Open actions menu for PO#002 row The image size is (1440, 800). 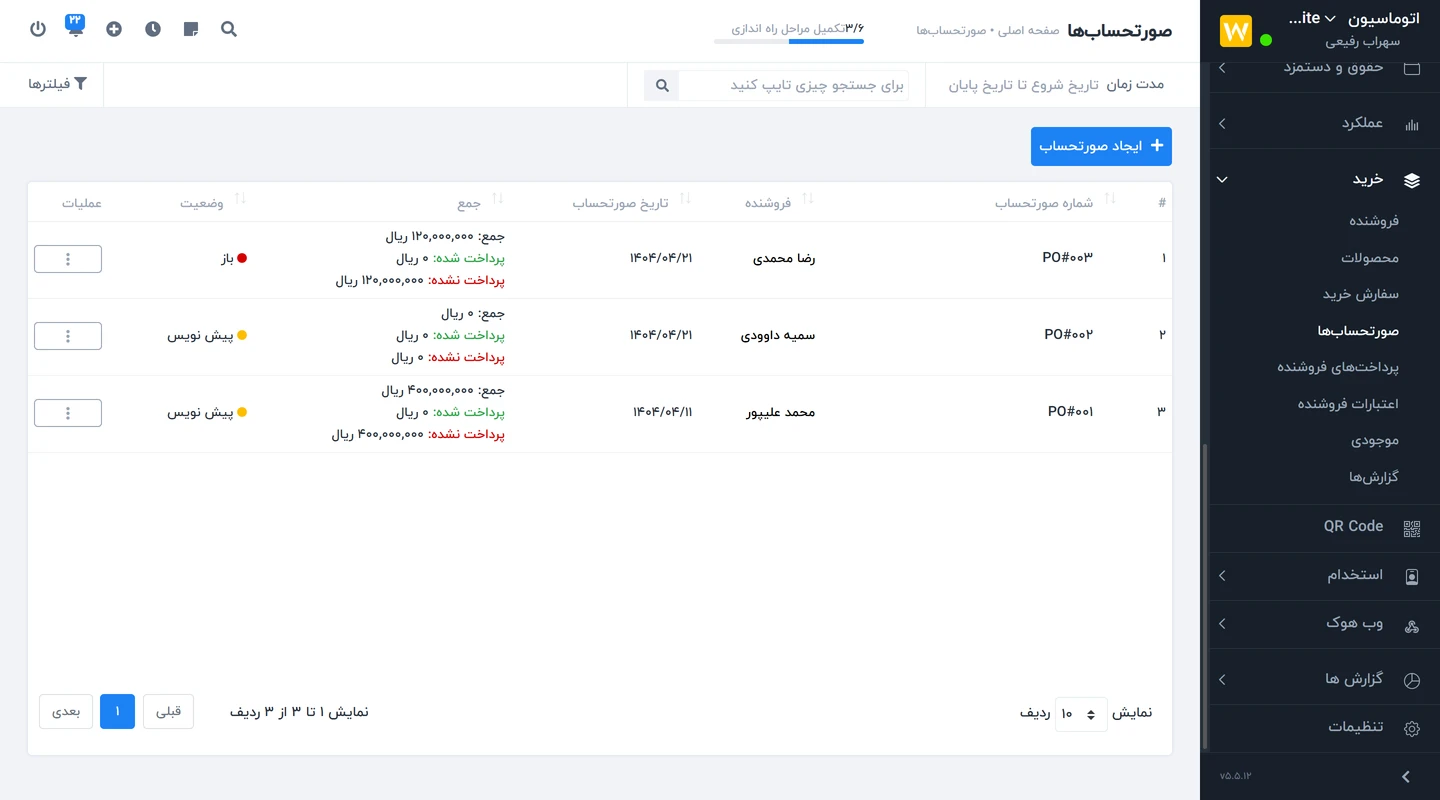click(68, 336)
